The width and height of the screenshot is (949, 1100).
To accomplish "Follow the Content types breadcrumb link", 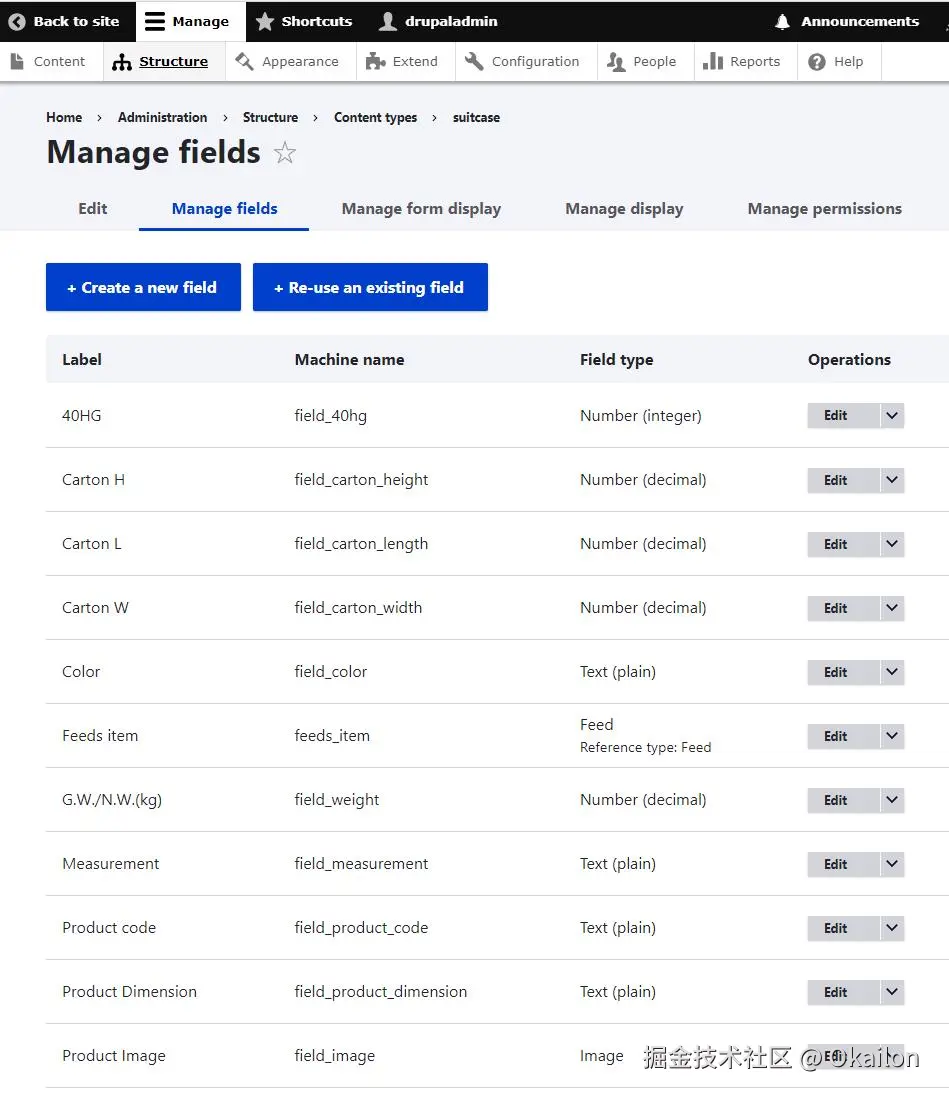I will click(x=375, y=117).
